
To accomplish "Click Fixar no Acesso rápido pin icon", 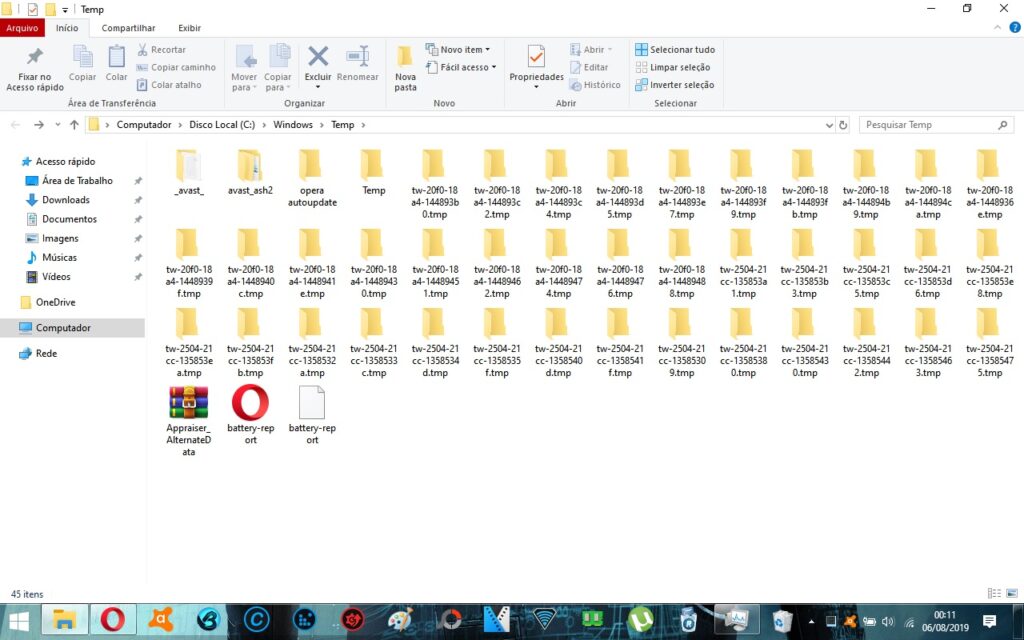I will click(35, 59).
